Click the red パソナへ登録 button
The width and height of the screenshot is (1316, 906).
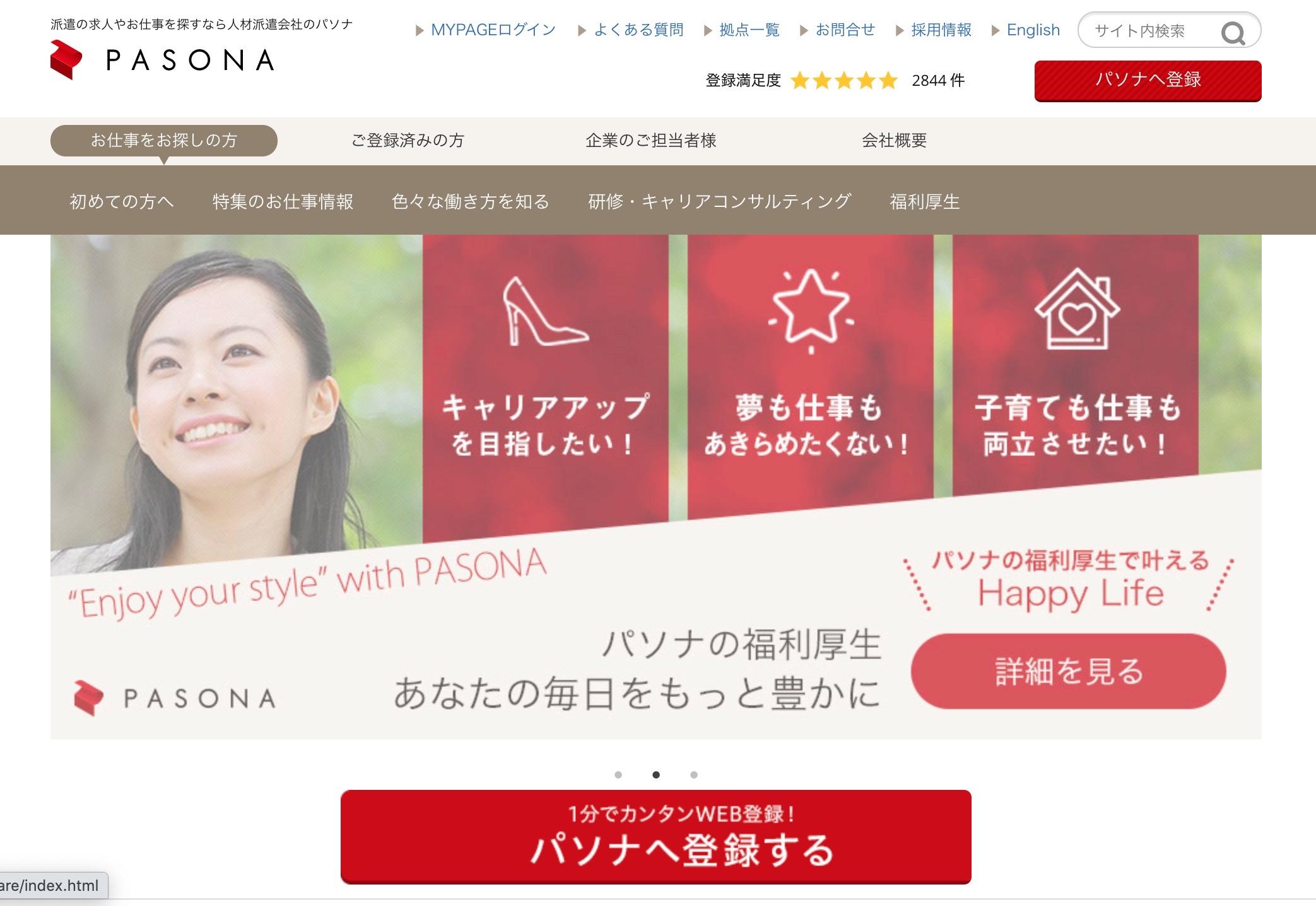coord(1148,80)
